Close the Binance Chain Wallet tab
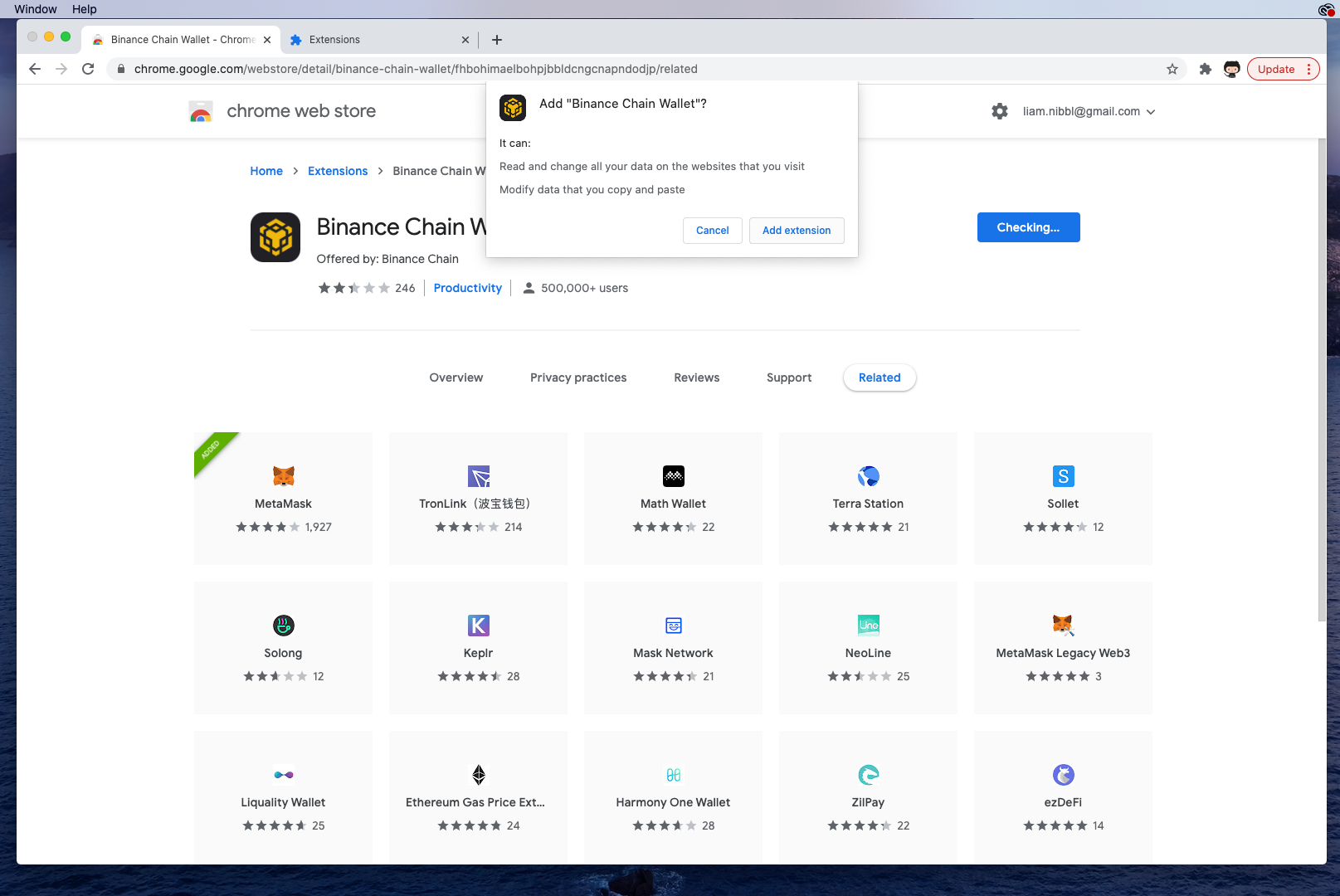Screen dimensions: 1340x896 pos(267,40)
